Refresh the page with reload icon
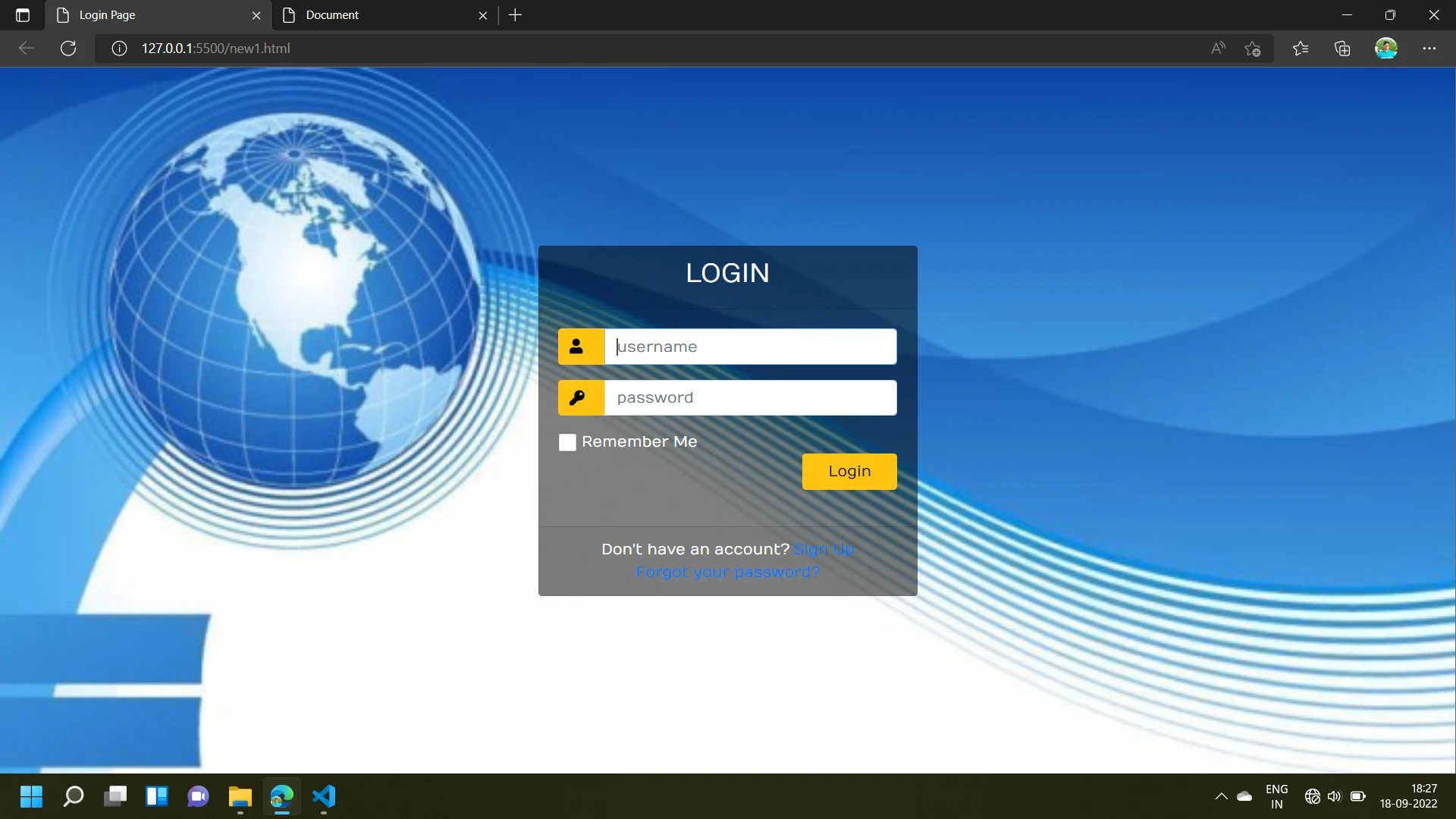 [68, 49]
